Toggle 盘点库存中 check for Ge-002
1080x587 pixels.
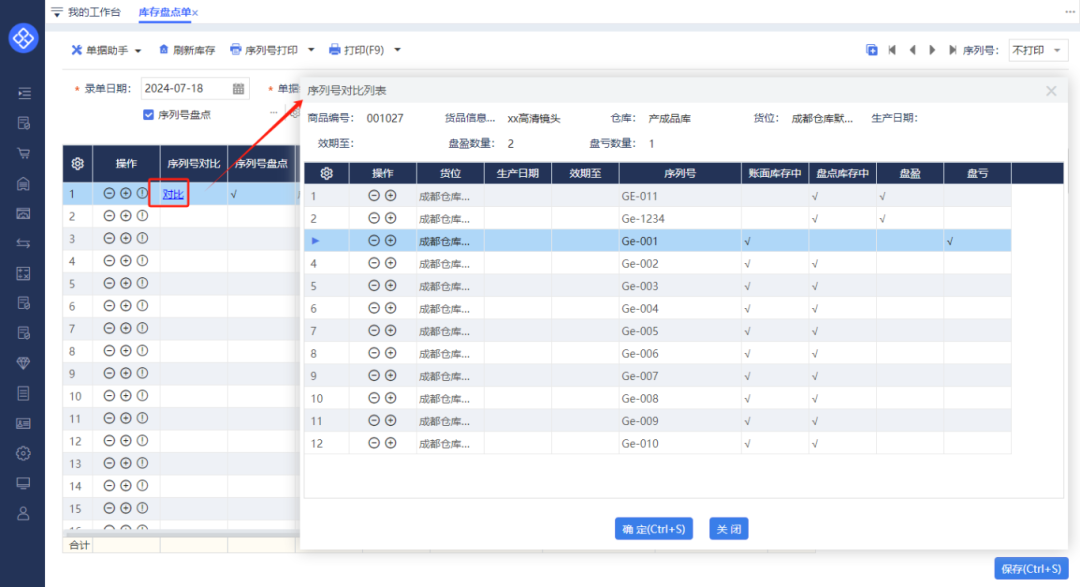point(815,263)
